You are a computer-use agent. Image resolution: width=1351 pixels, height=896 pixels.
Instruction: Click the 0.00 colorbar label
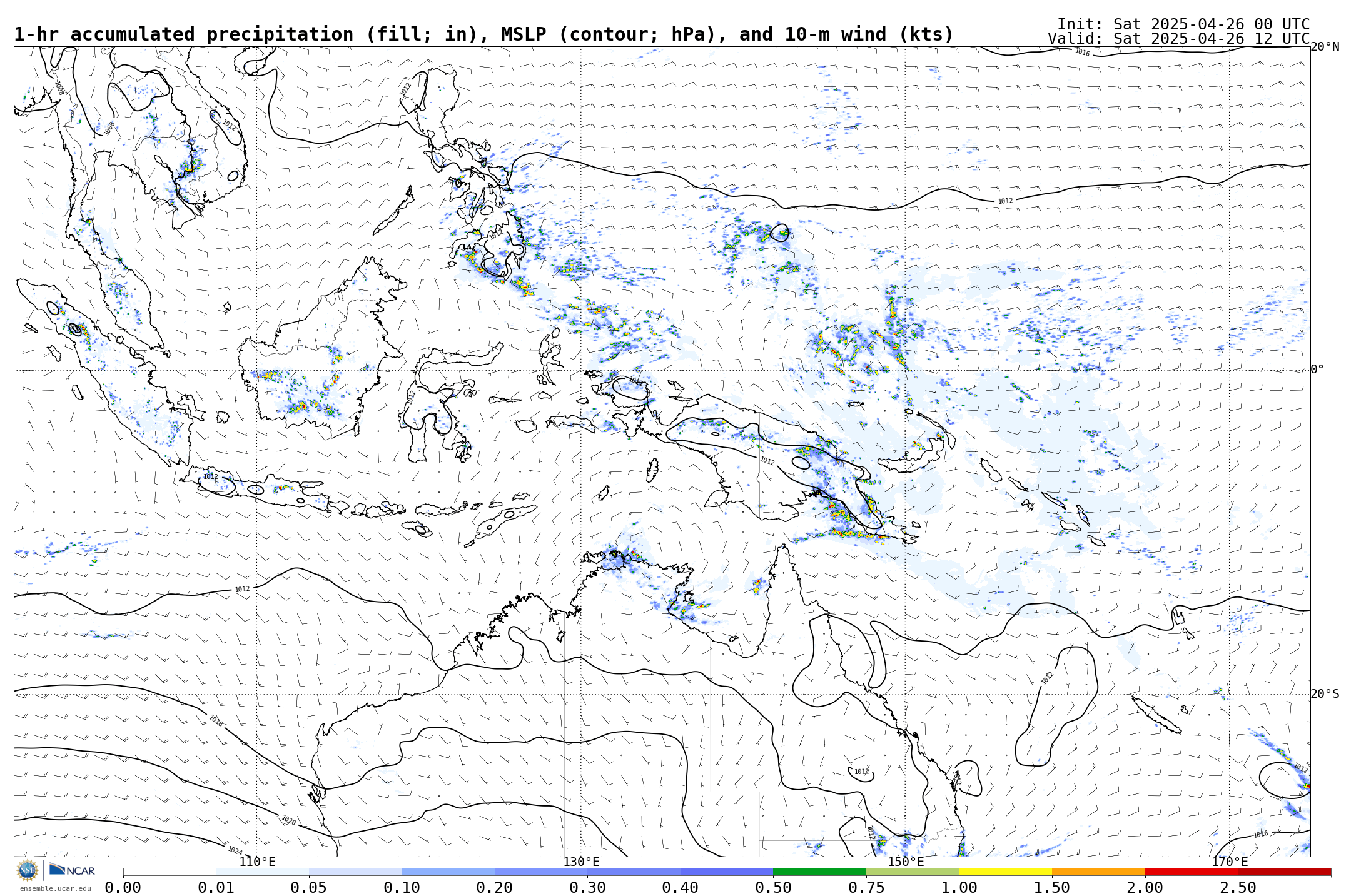point(123,888)
